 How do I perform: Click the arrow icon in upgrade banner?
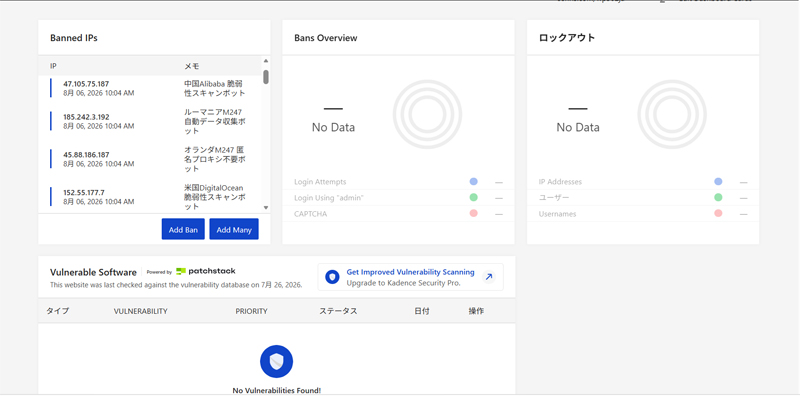click(489, 277)
